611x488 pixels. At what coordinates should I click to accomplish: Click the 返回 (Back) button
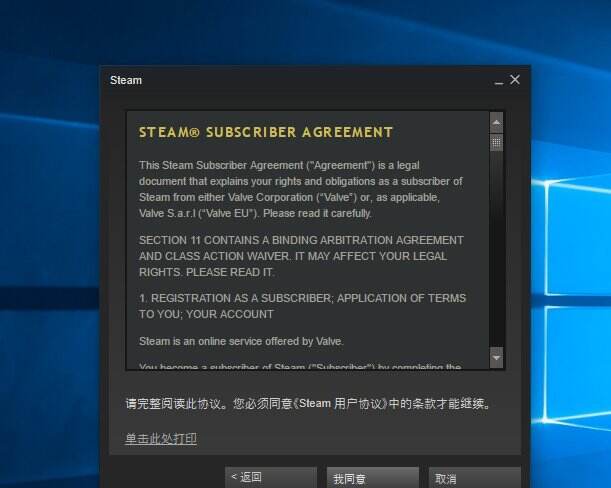[271, 477]
